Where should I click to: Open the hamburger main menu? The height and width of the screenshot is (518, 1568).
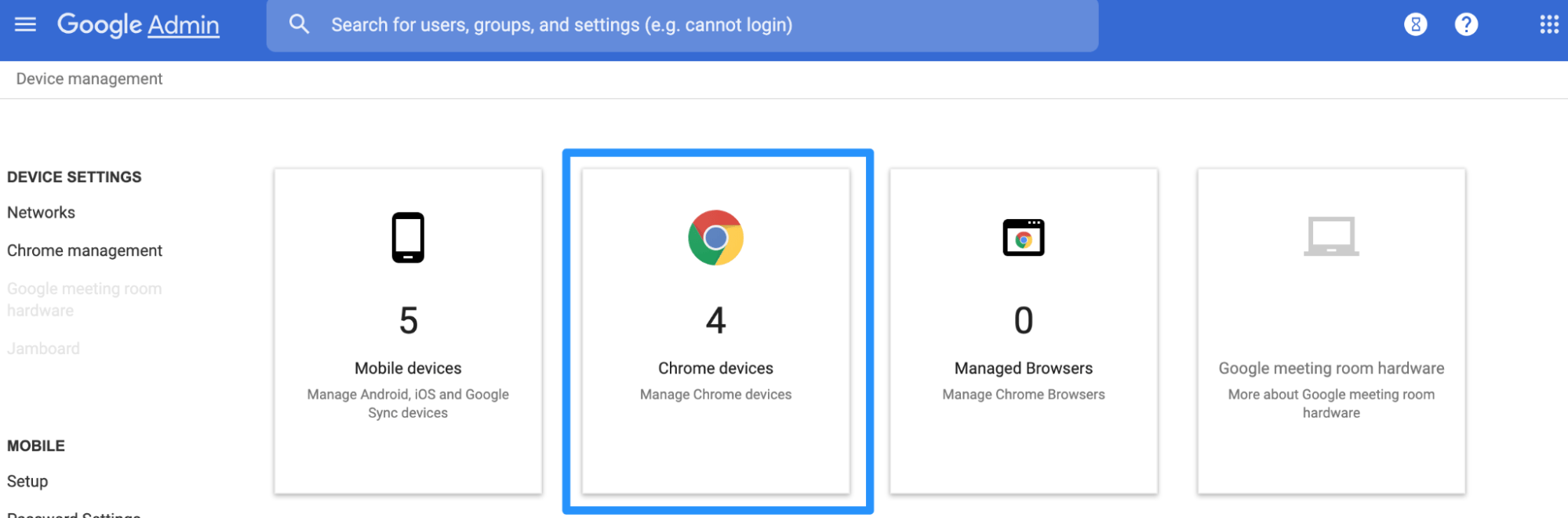tap(25, 24)
